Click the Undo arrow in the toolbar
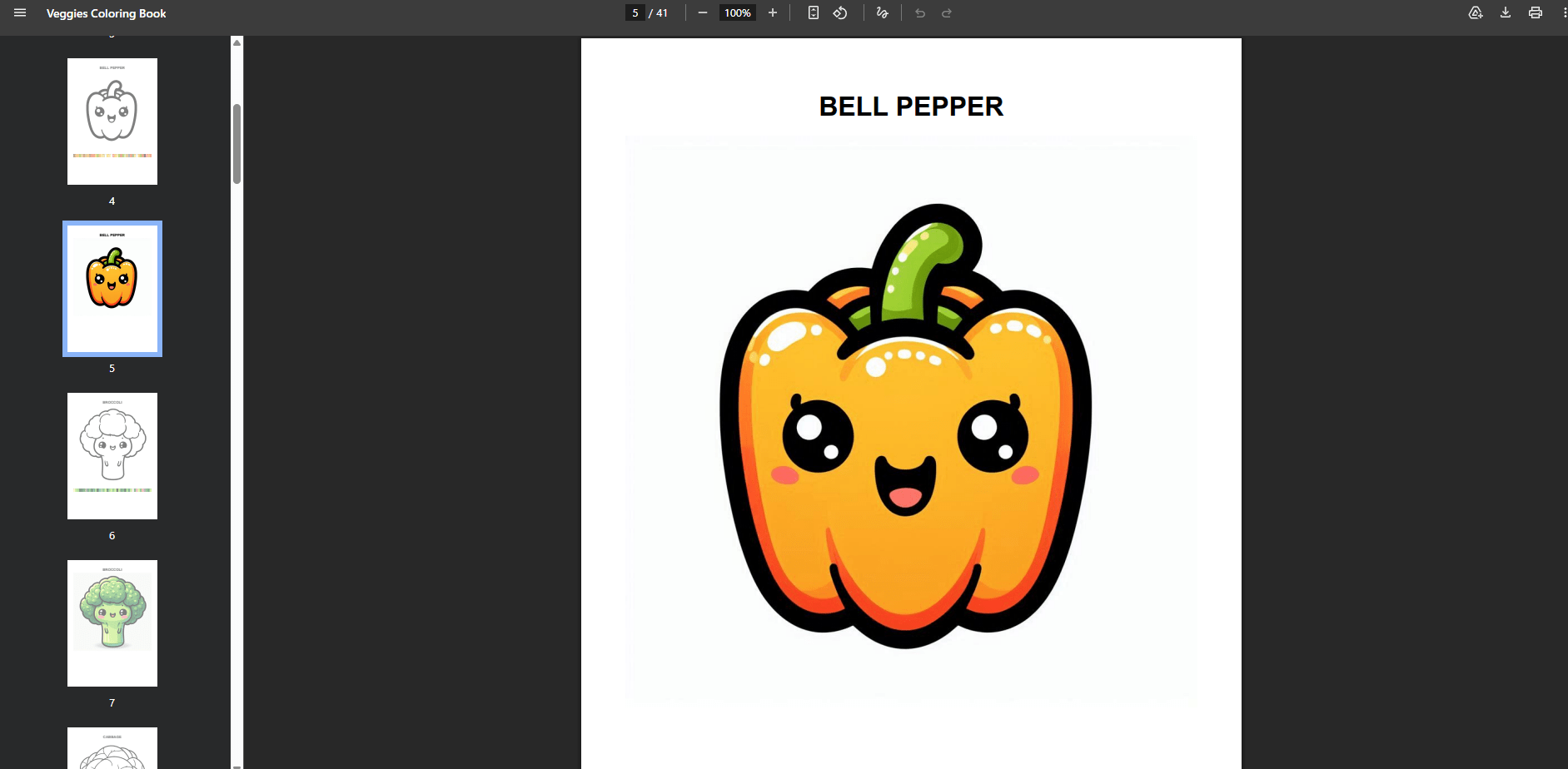The width and height of the screenshot is (1568, 769). click(920, 13)
